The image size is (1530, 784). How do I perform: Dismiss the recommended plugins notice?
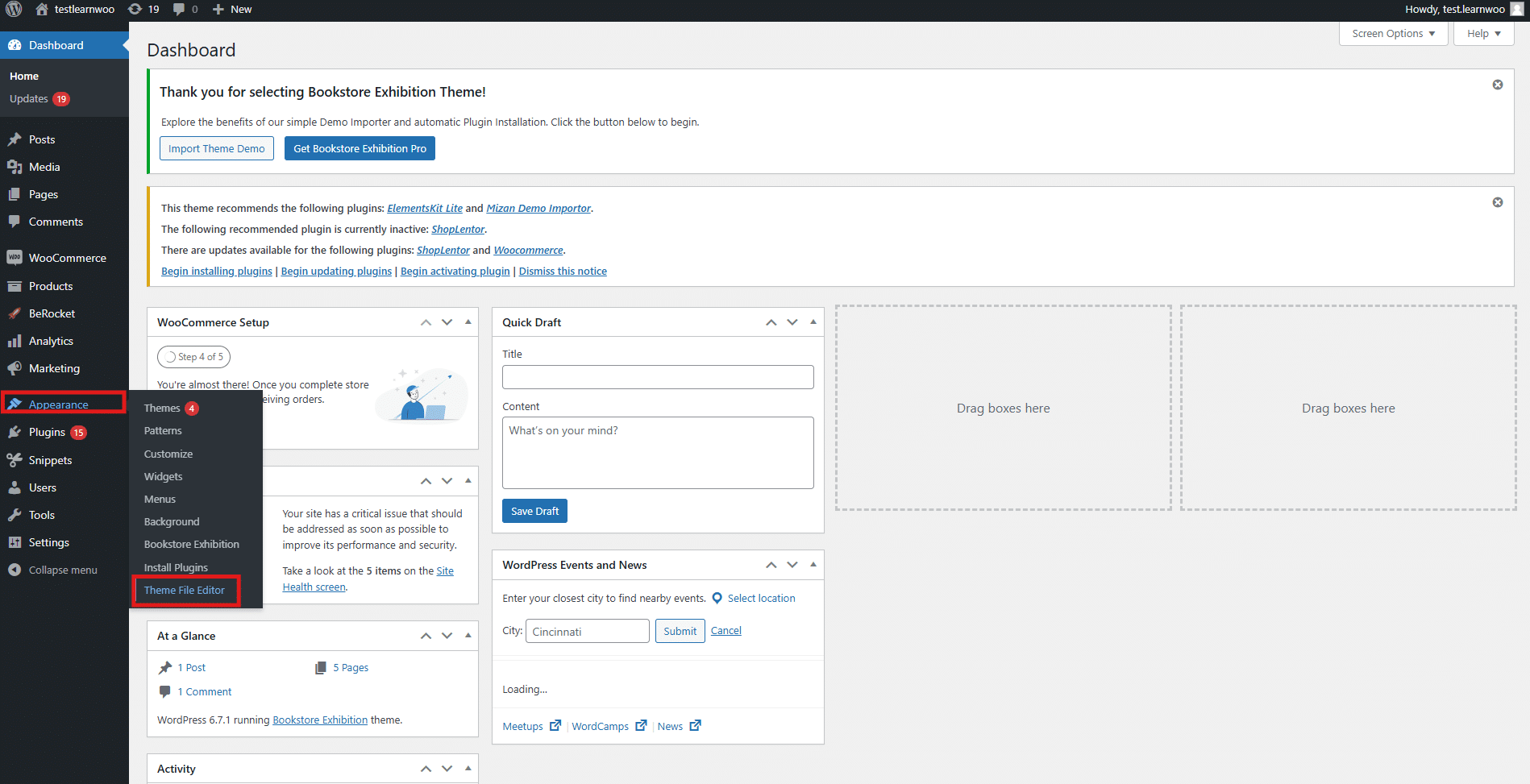pos(1498,202)
